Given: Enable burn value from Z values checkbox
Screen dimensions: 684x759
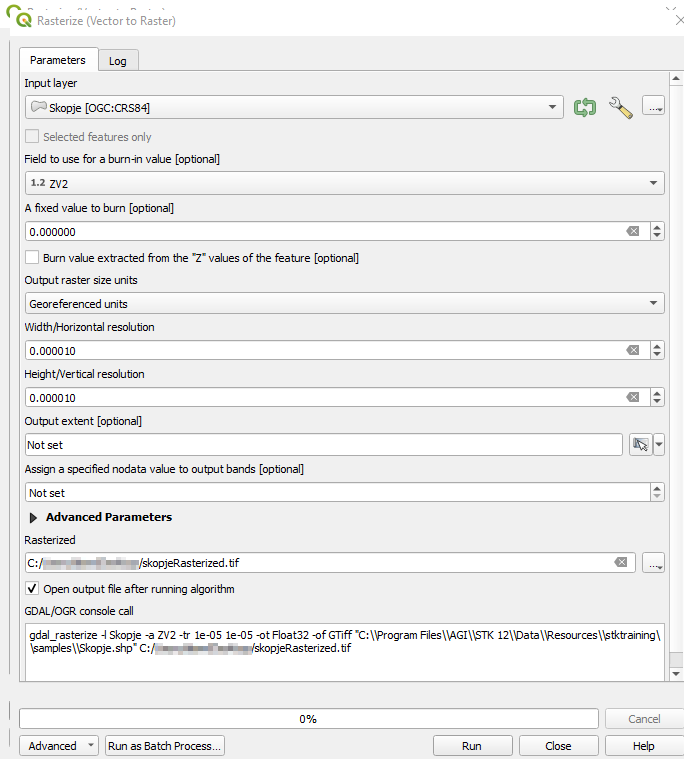Looking at the screenshot, I should 33,258.
